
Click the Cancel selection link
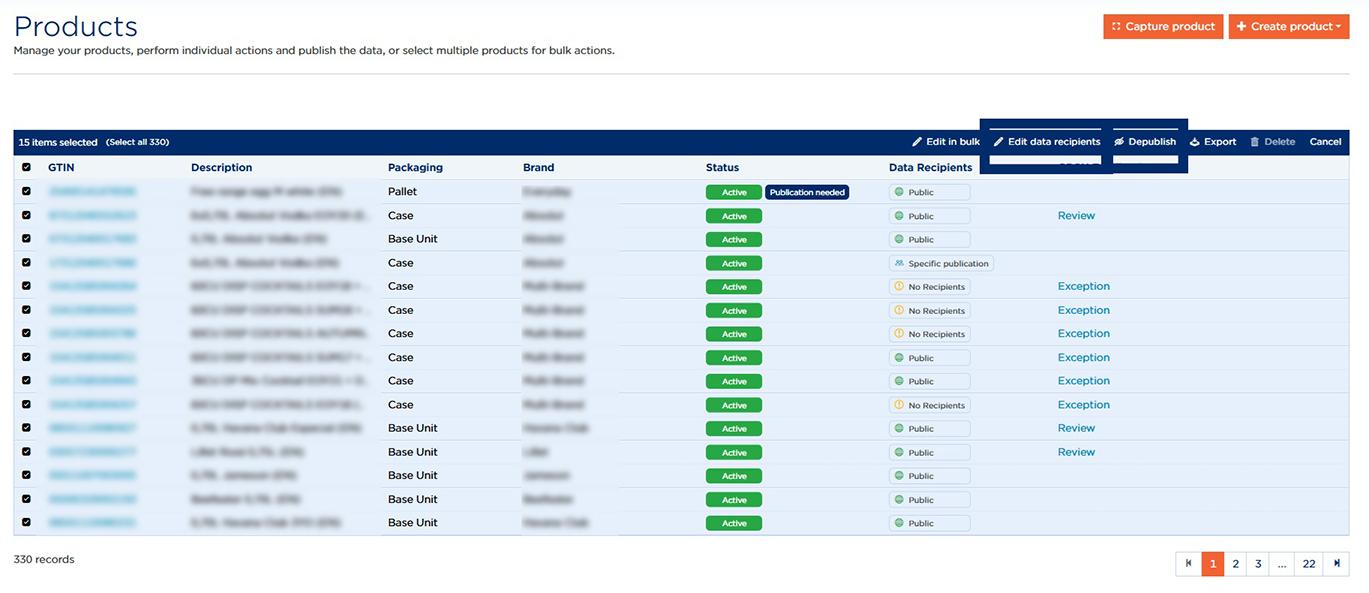click(x=1325, y=142)
